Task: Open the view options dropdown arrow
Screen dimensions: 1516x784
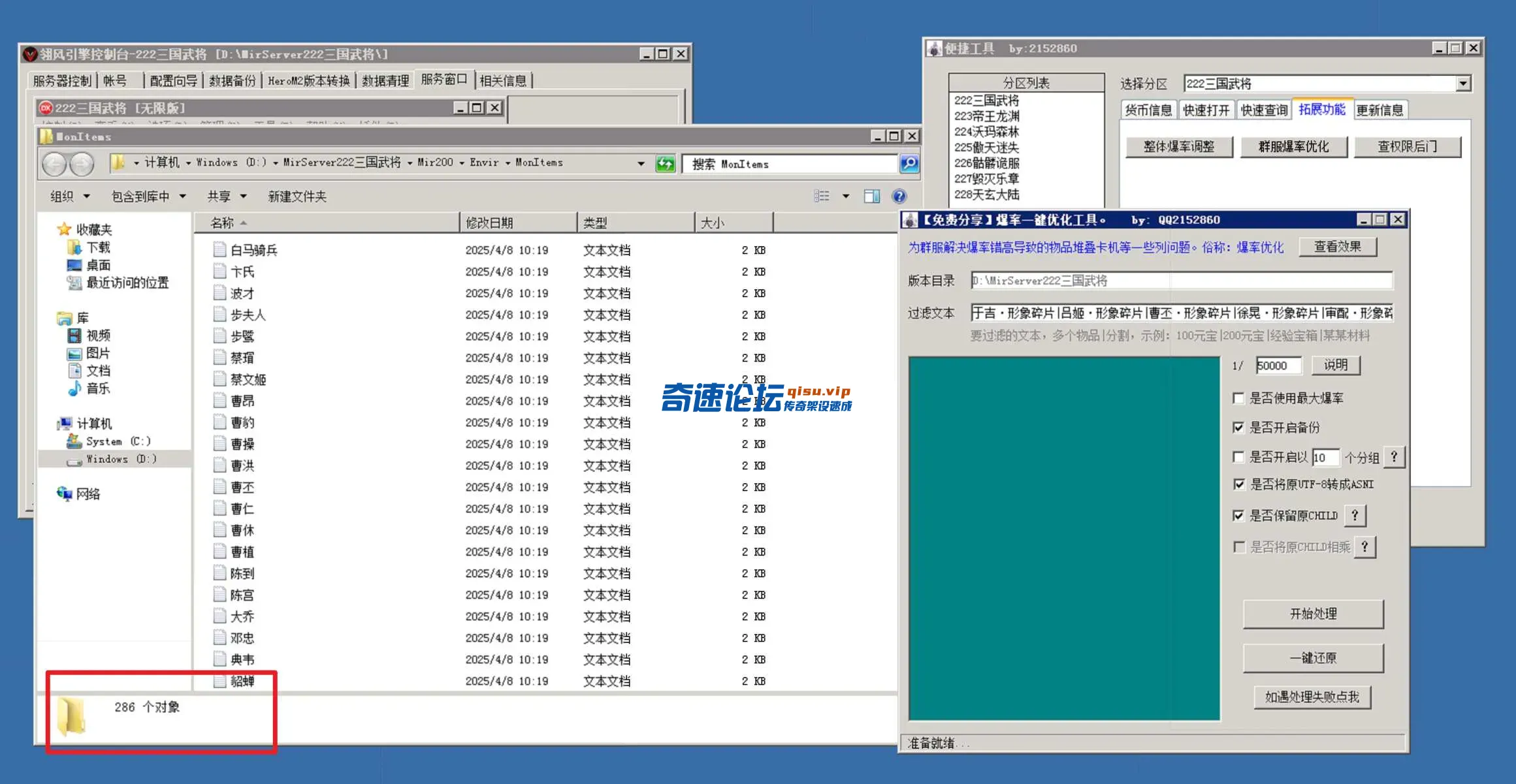Action: (846, 196)
